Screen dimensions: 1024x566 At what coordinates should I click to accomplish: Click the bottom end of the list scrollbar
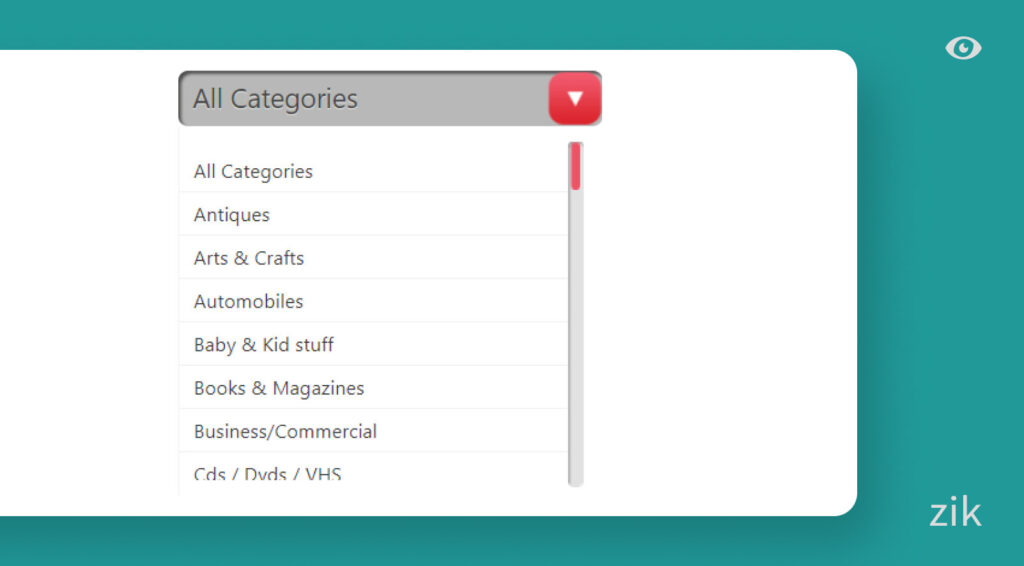click(576, 481)
